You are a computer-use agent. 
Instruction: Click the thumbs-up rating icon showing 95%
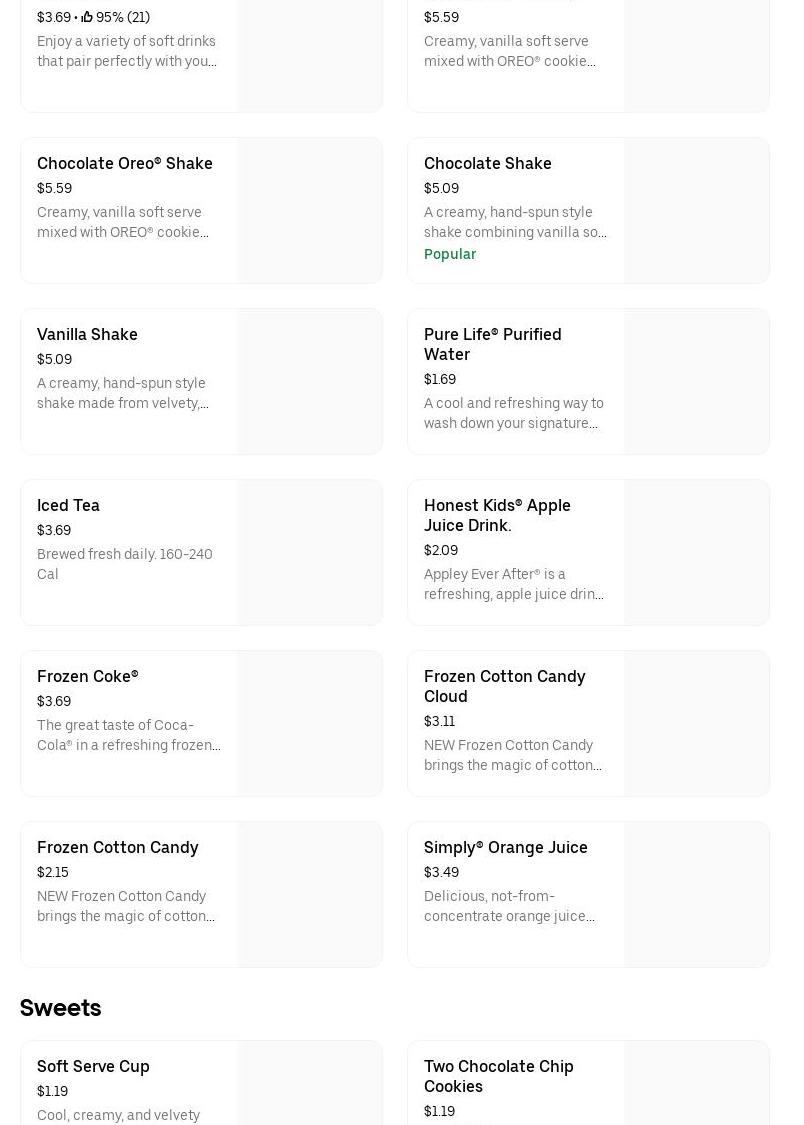(x=87, y=17)
